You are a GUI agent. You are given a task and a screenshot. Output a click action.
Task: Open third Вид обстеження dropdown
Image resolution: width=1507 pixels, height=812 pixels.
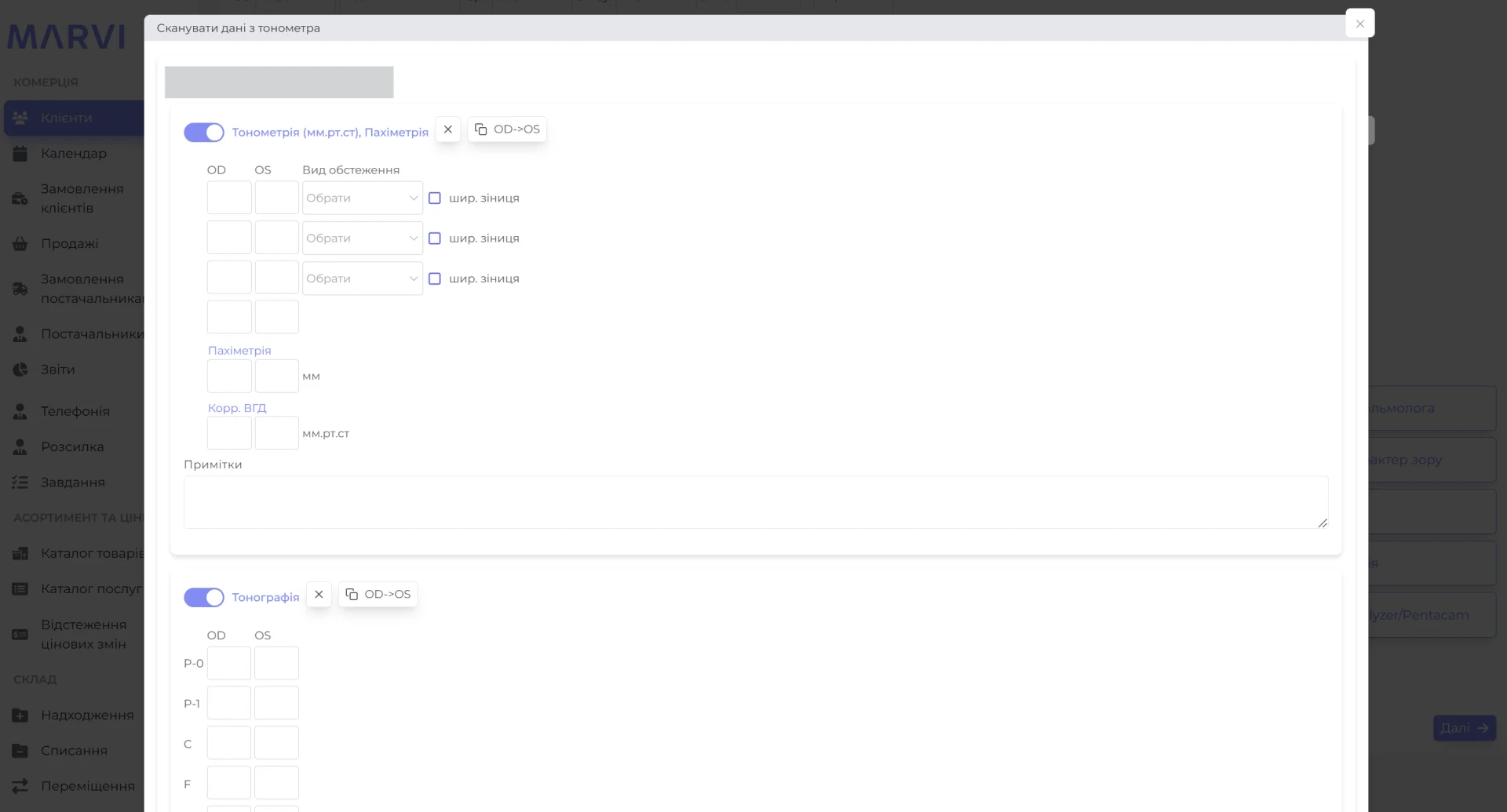(363, 279)
